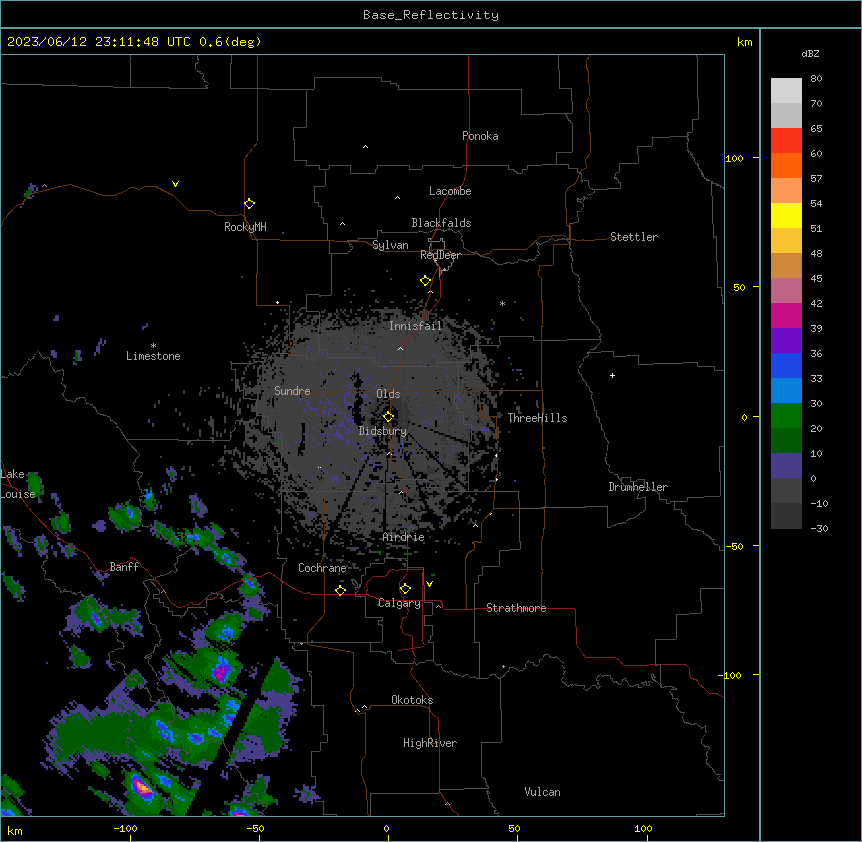The width and height of the screenshot is (862, 842).
Task: Select the magenta 39-42 dBZ legend swatch
Action: tap(786, 315)
